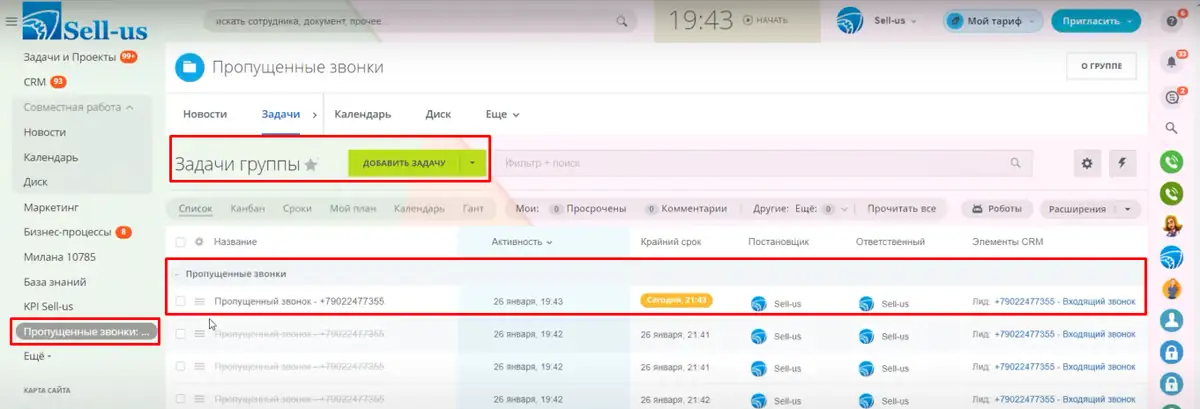Open the Другие: Ещё counter dropdown
Viewport: 1200px width, 409px height.
pyautogui.click(x=843, y=209)
